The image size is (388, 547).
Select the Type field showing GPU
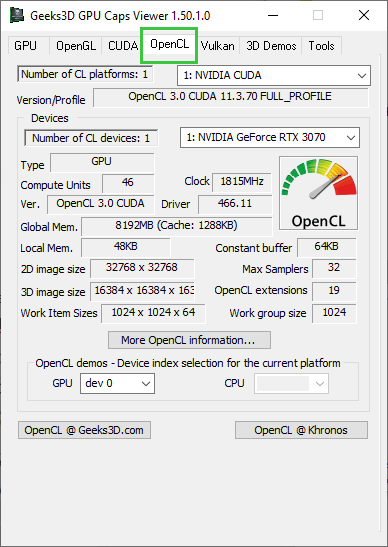point(102,162)
